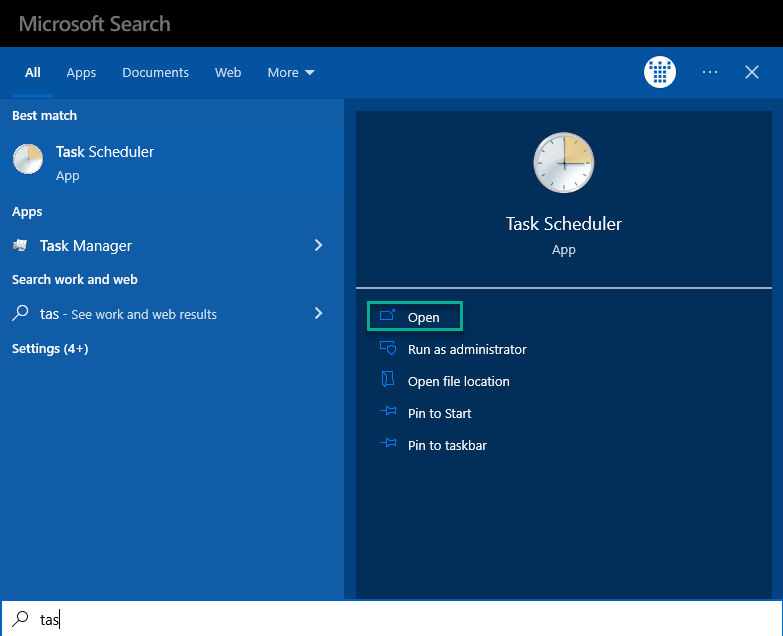Click the round user profile avatar icon
This screenshot has width=783, height=636.
click(x=660, y=72)
